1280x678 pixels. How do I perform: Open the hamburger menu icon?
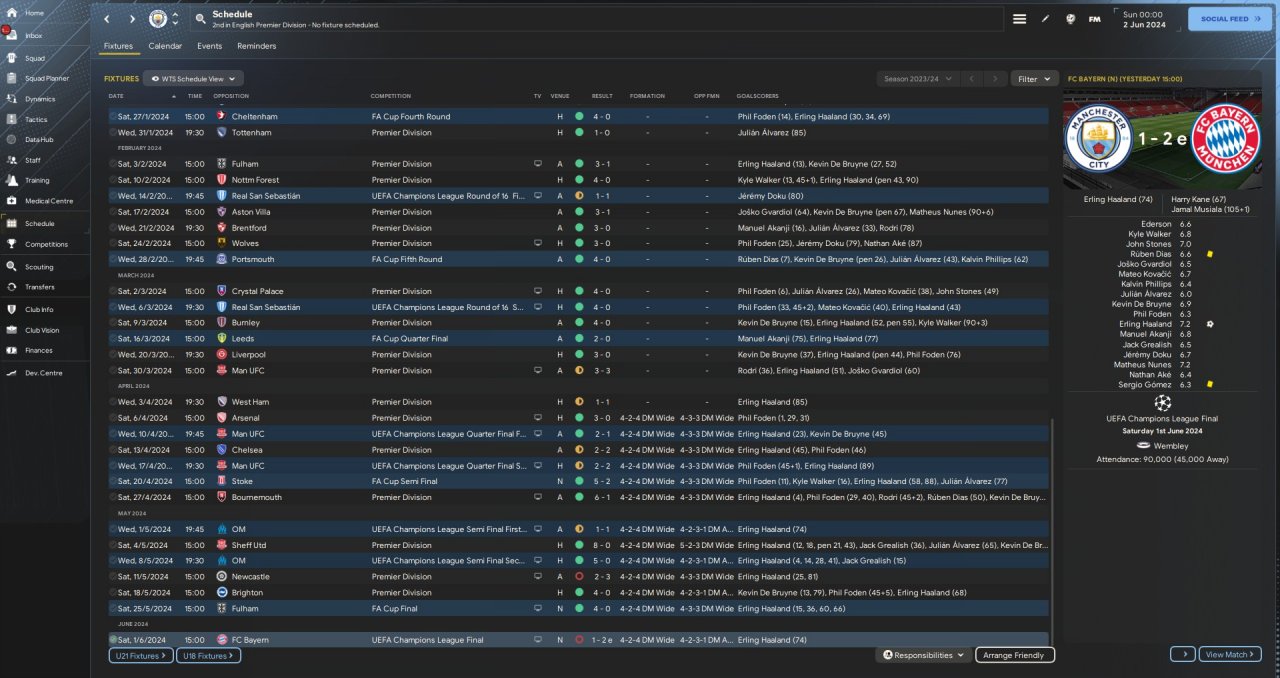1019,19
